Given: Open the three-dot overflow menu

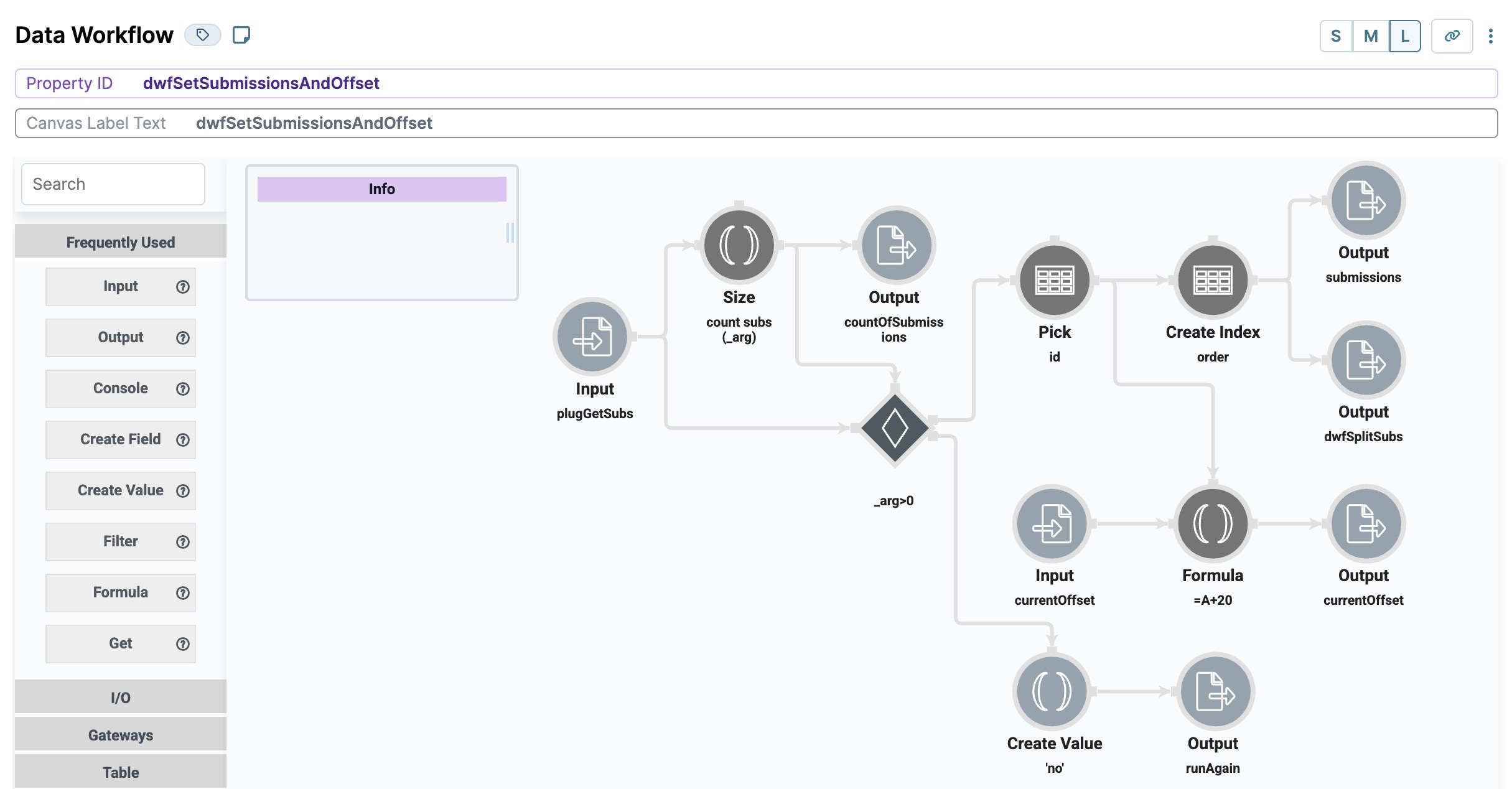Looking at the screenshot, I should (1491, 36).
